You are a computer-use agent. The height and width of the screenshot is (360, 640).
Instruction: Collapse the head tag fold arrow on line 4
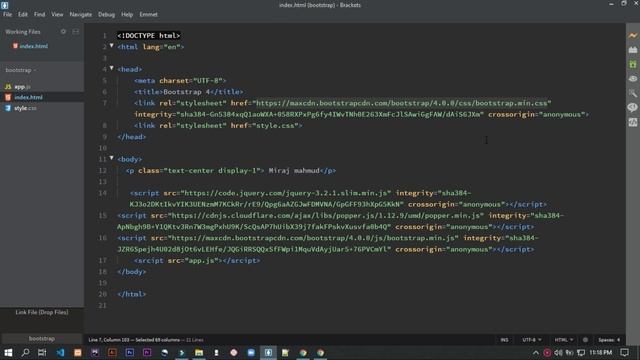(x=111, y=68)
